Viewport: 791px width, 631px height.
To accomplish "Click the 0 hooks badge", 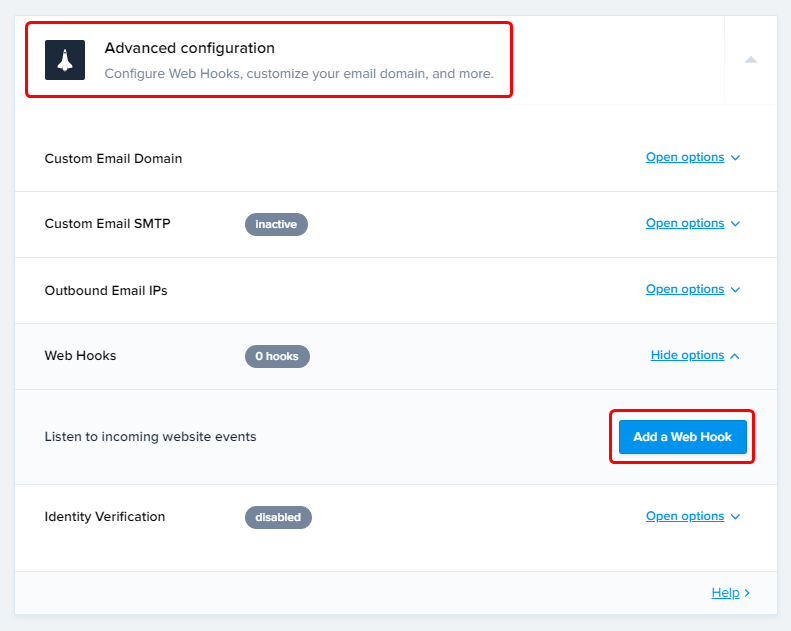I will coord(277,356).
